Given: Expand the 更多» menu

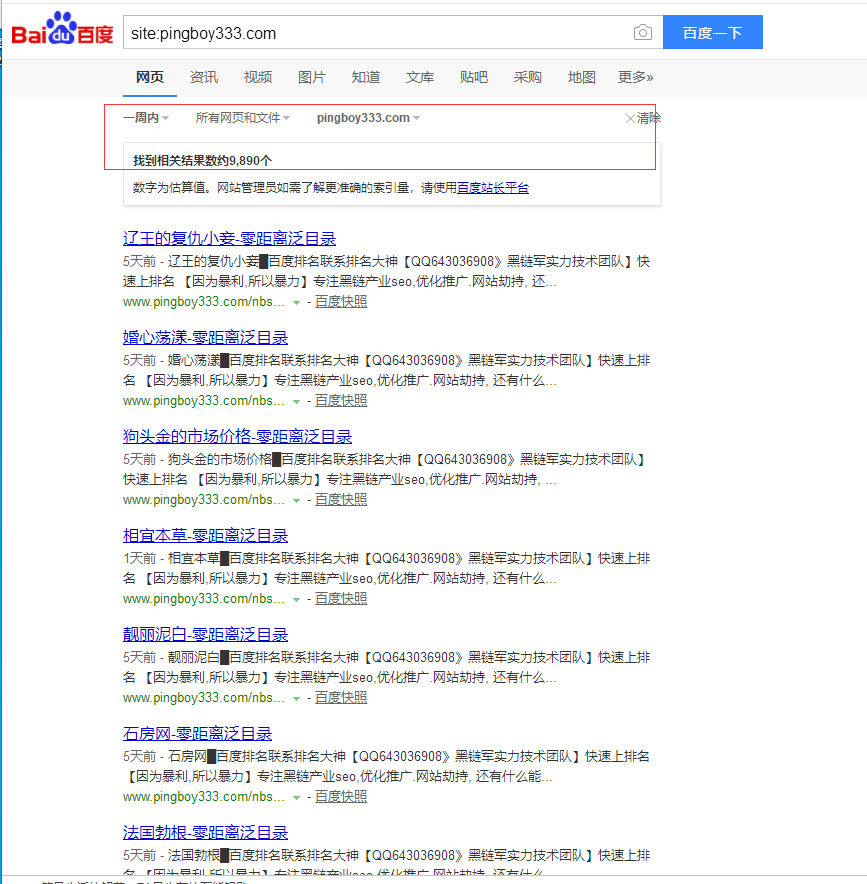Looking at the screenshot, I should pos(636,77).
